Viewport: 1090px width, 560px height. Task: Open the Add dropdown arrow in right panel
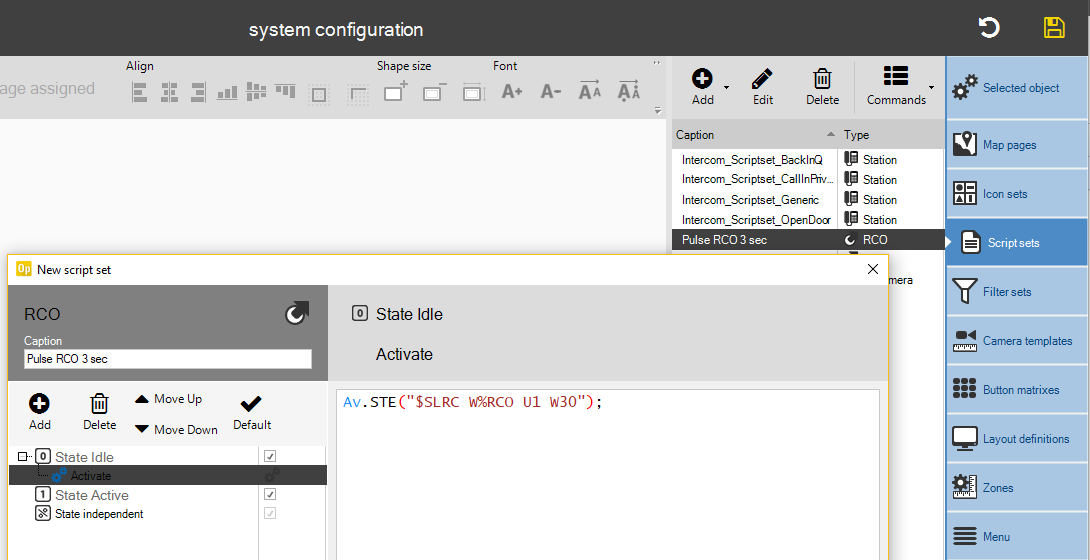[x=727, y=88]
